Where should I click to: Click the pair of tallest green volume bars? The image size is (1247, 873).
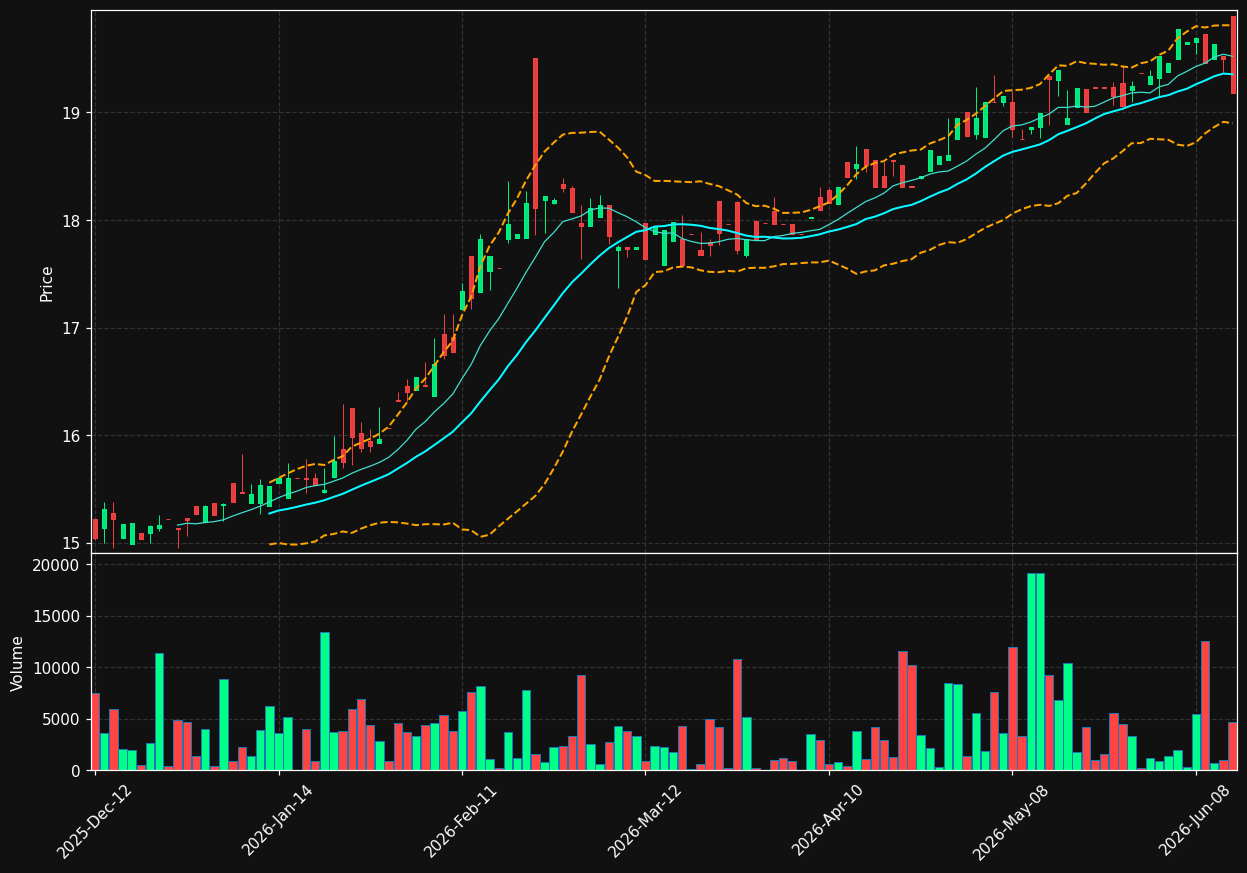tap(1036, 671)
